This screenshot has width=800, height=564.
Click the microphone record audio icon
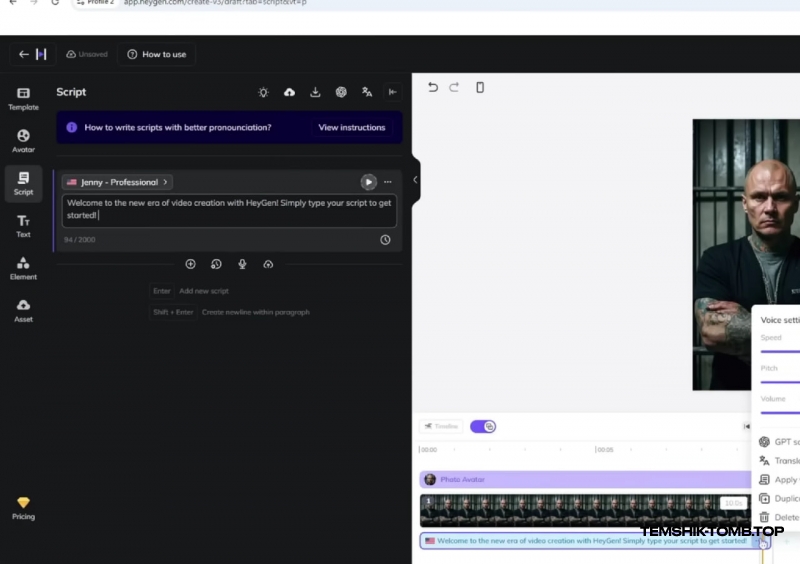[x=242, y=264]
